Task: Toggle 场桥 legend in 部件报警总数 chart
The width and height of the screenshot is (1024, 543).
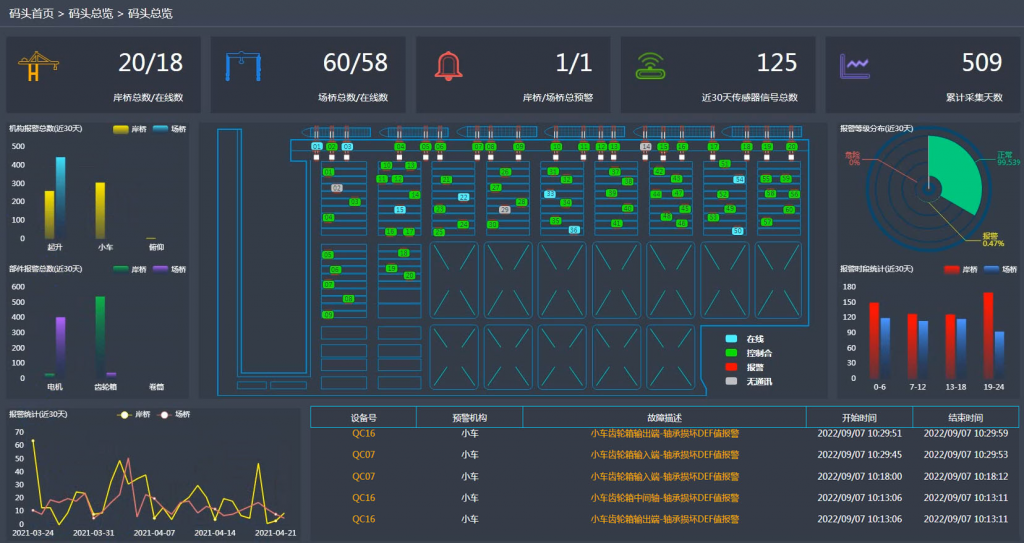Action: pyautogui.click(x=169, y=269)
